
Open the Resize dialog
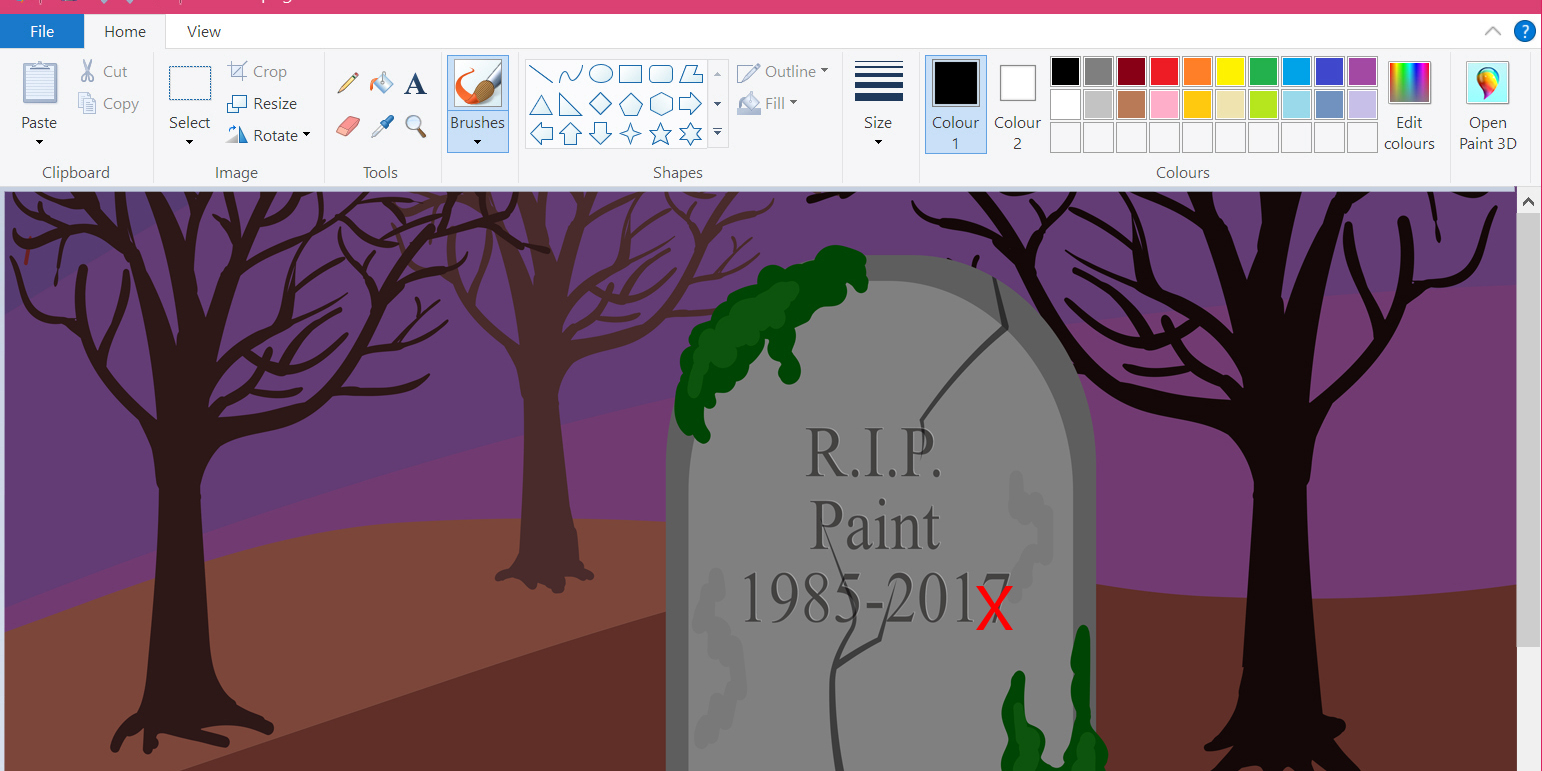pyautogui.click(x=262, y=104)
